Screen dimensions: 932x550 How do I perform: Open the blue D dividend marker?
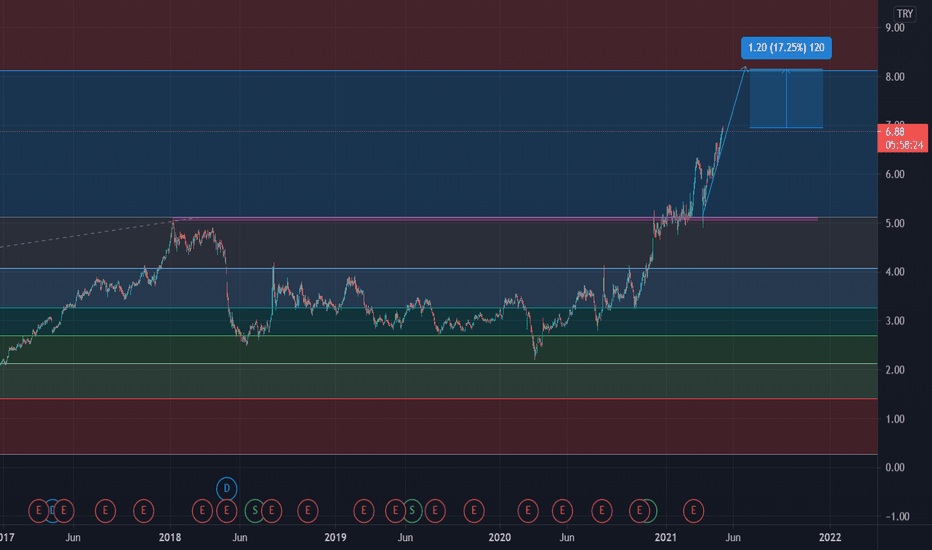226,489
